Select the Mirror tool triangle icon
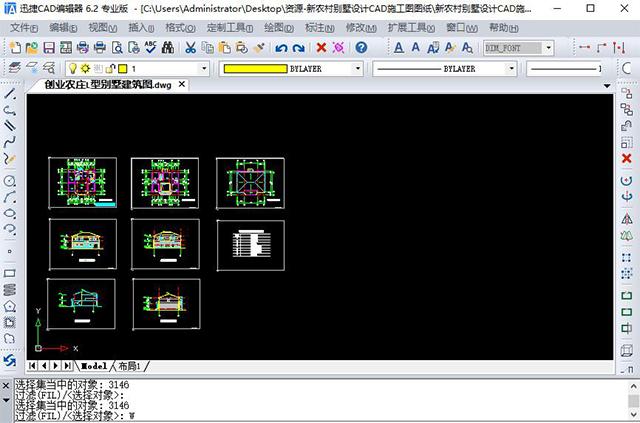 [x=627, y=219]
